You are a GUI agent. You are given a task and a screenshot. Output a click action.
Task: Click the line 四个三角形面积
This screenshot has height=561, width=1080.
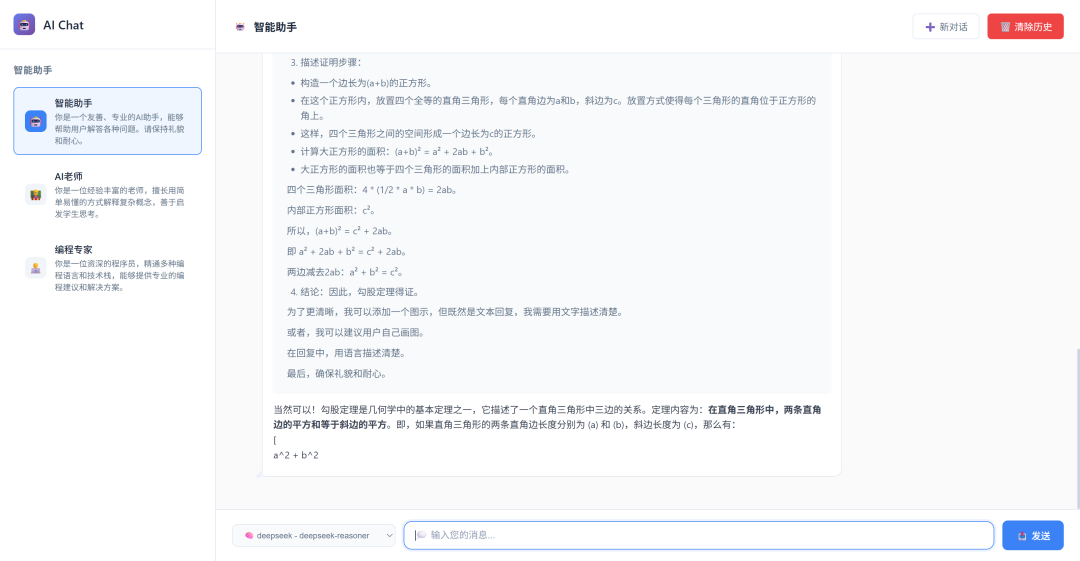(x=372, y=190)
